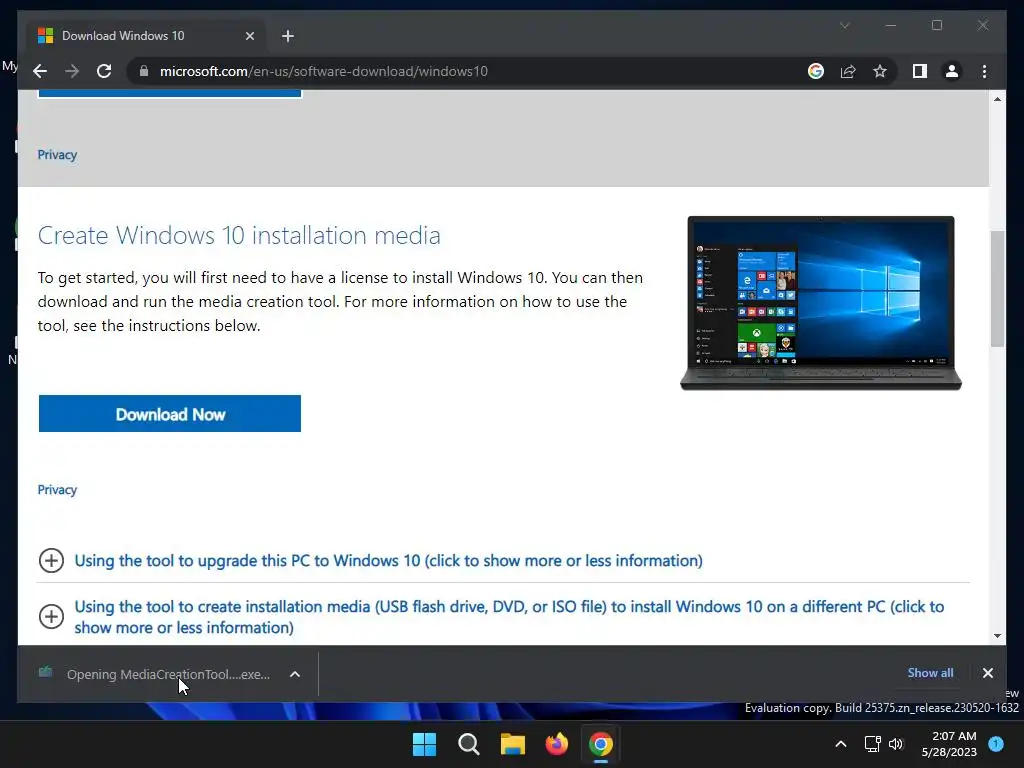Expand upgrade this PC plus icon

click(51, 560)
